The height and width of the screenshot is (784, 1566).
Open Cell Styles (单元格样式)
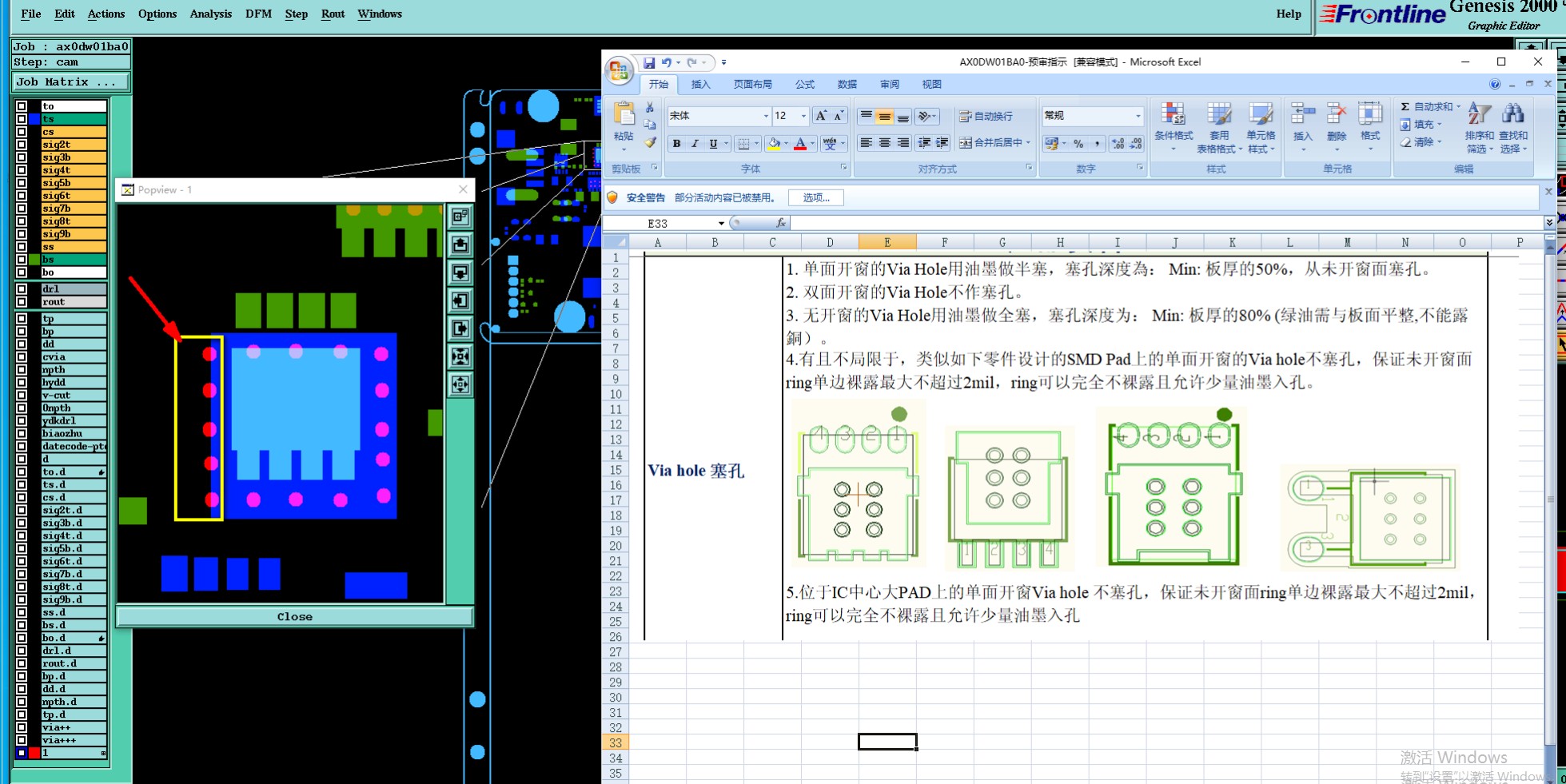1261,127
